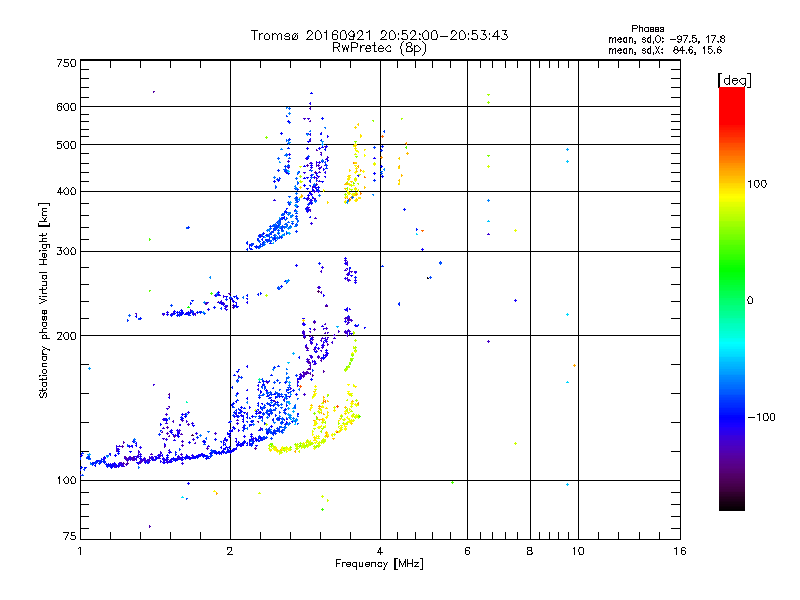800x600 pixels.
Task: Click the '4' x-axis tick label
Action: 380,551
